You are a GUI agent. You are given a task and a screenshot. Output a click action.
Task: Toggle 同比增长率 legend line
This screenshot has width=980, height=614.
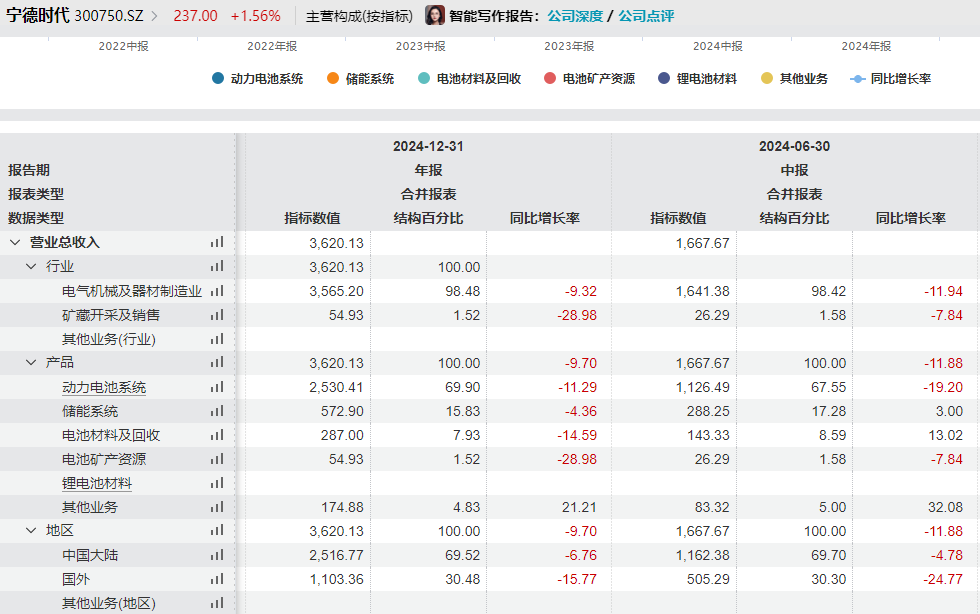tap(891, 79)
